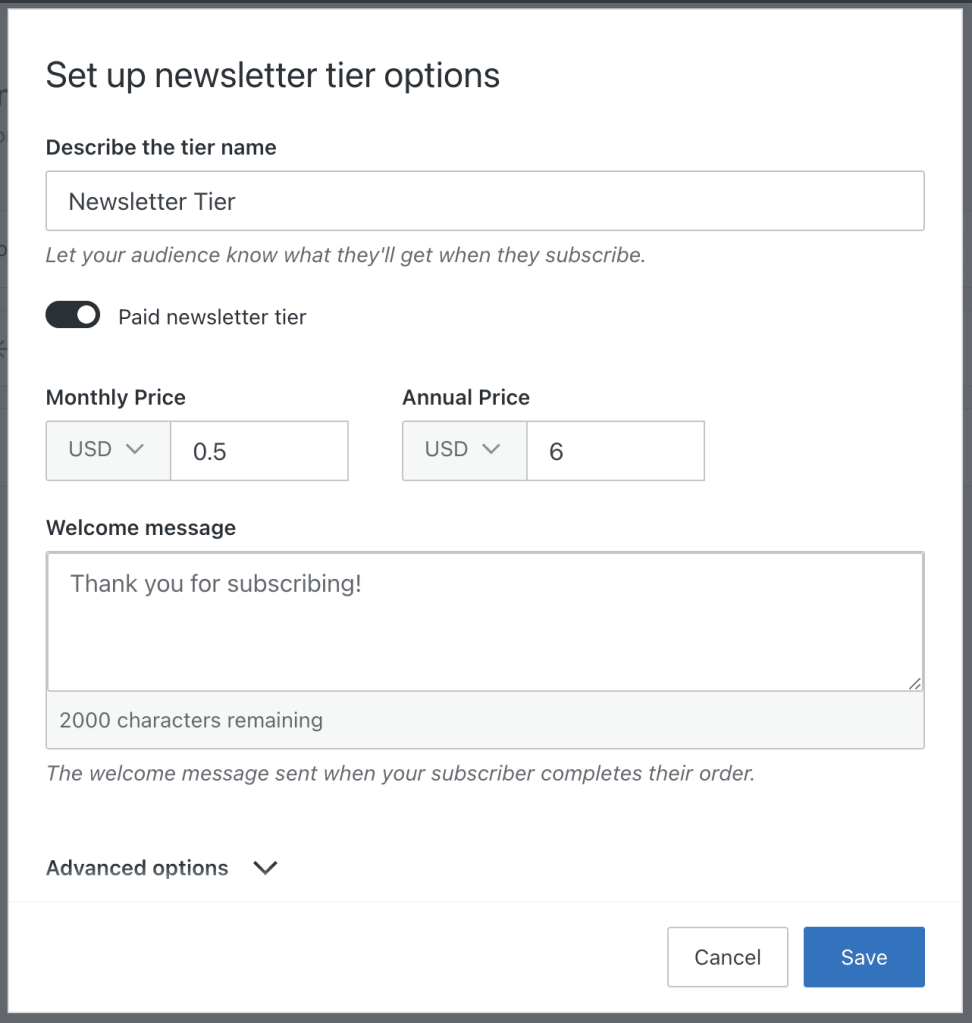This screenshot has height=1023, width=972.
Task: Click the Welcome message resize handle
Action: (914, 683)
